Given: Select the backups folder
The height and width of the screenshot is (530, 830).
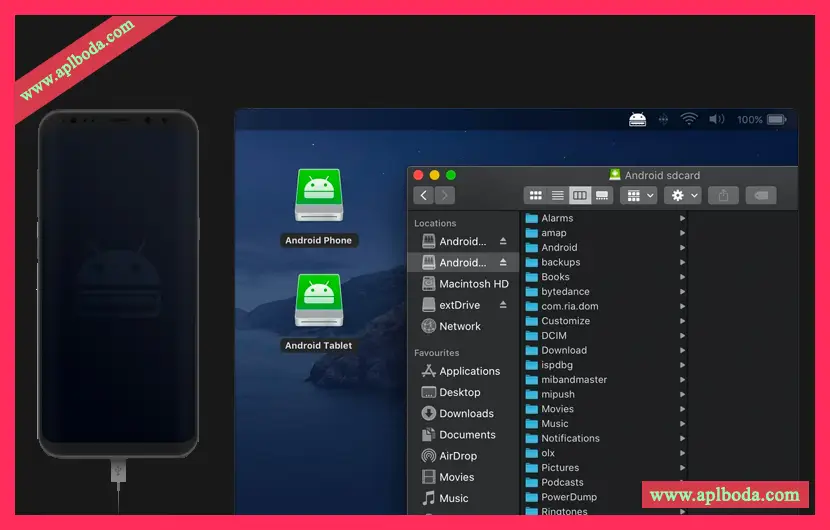Looking at the screenshot, I should pos(605,262).
